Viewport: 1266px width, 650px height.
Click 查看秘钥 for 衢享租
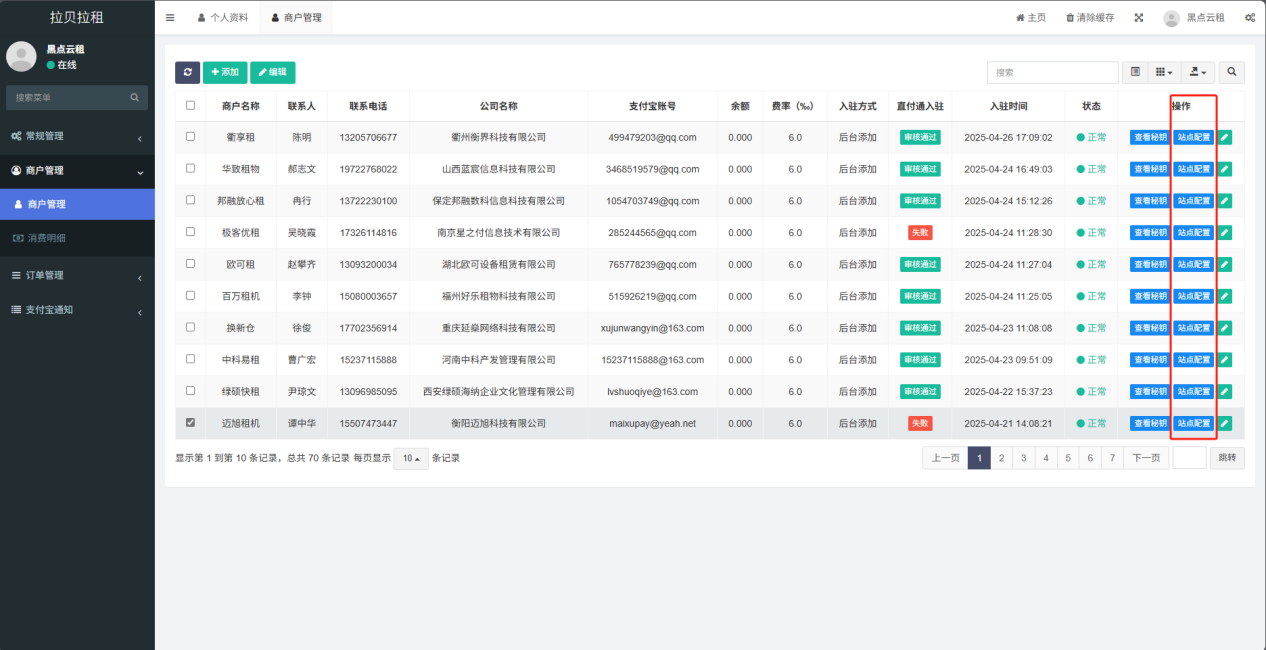[1150, 138]
